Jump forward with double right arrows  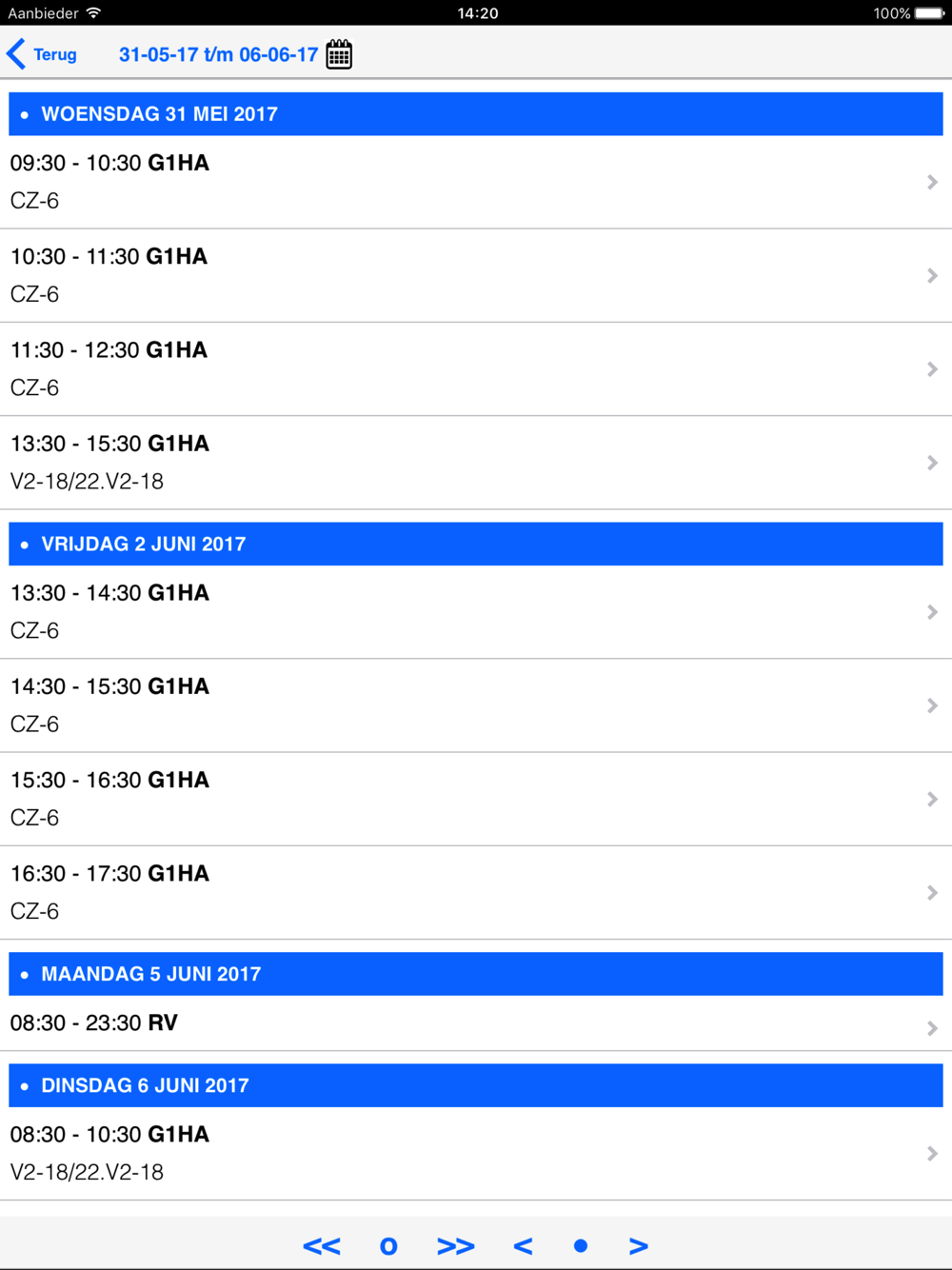[x=456, y=1245]
